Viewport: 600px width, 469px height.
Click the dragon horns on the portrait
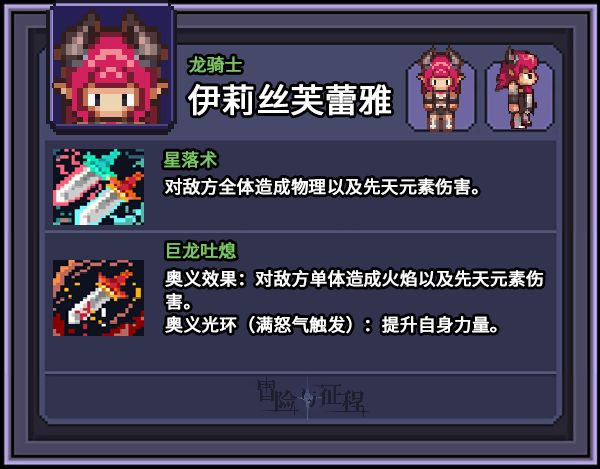[x=111, y=36]
